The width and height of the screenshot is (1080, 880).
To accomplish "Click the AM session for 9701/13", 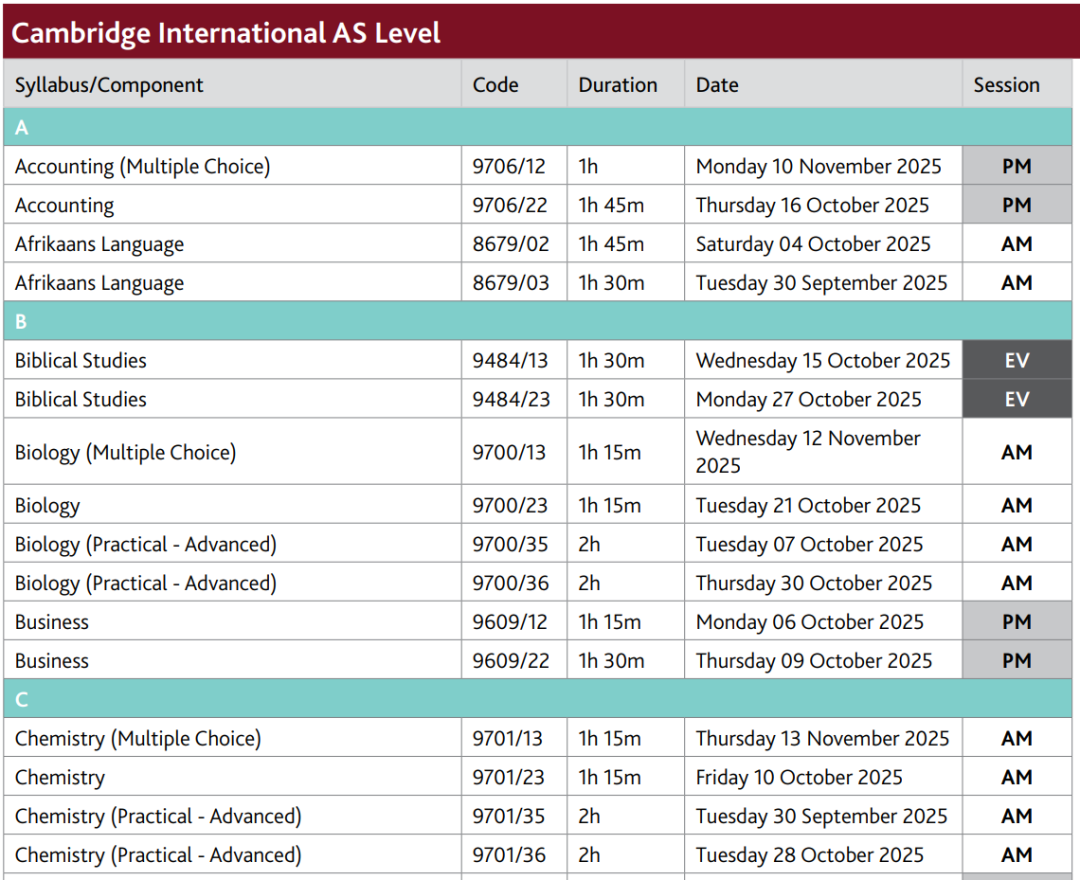I will pos(1017,738).
